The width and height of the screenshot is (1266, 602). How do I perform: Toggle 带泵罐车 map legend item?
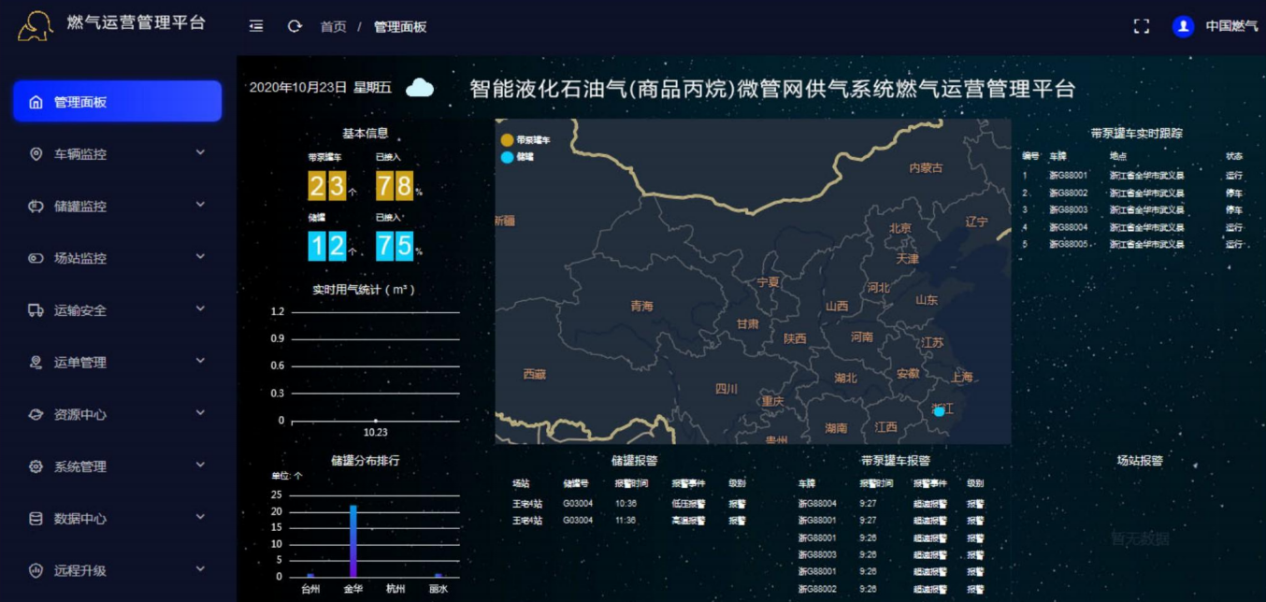[x=526, y=141]
